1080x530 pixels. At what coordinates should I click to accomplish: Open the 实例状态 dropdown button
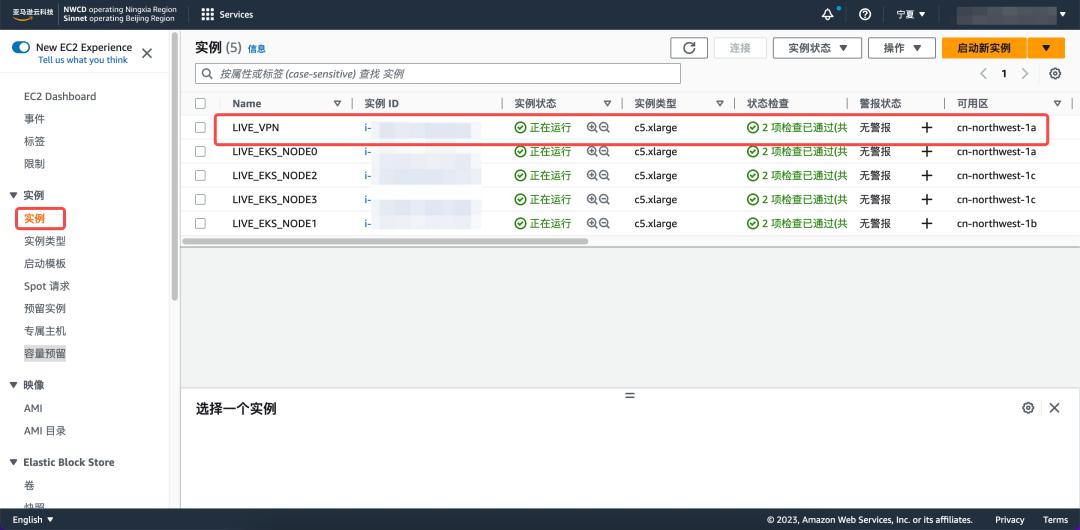click(817, 48)
